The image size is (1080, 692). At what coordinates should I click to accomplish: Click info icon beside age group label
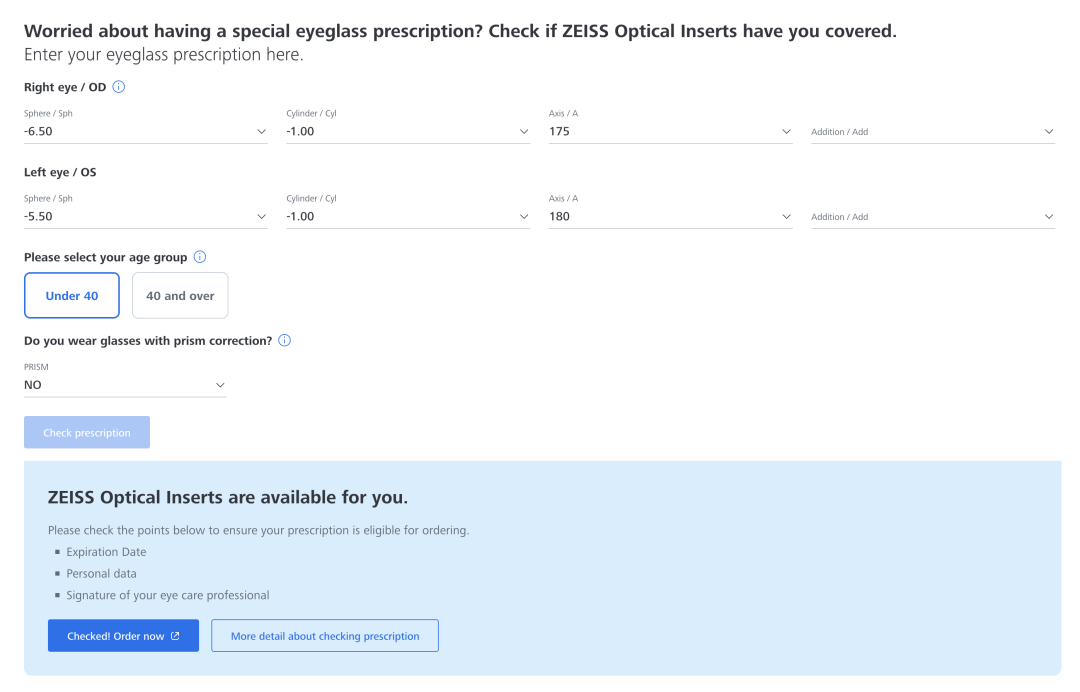pyautogui.click(x=200, y=257)
